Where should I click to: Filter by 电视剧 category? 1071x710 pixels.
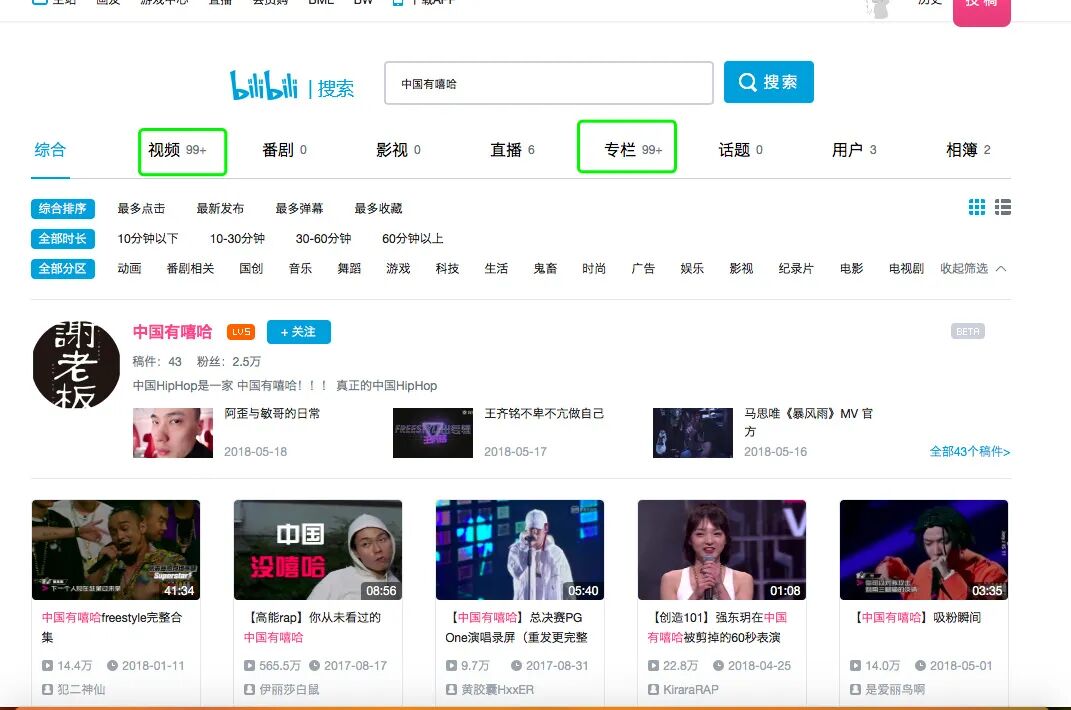(x=906, y=269)
